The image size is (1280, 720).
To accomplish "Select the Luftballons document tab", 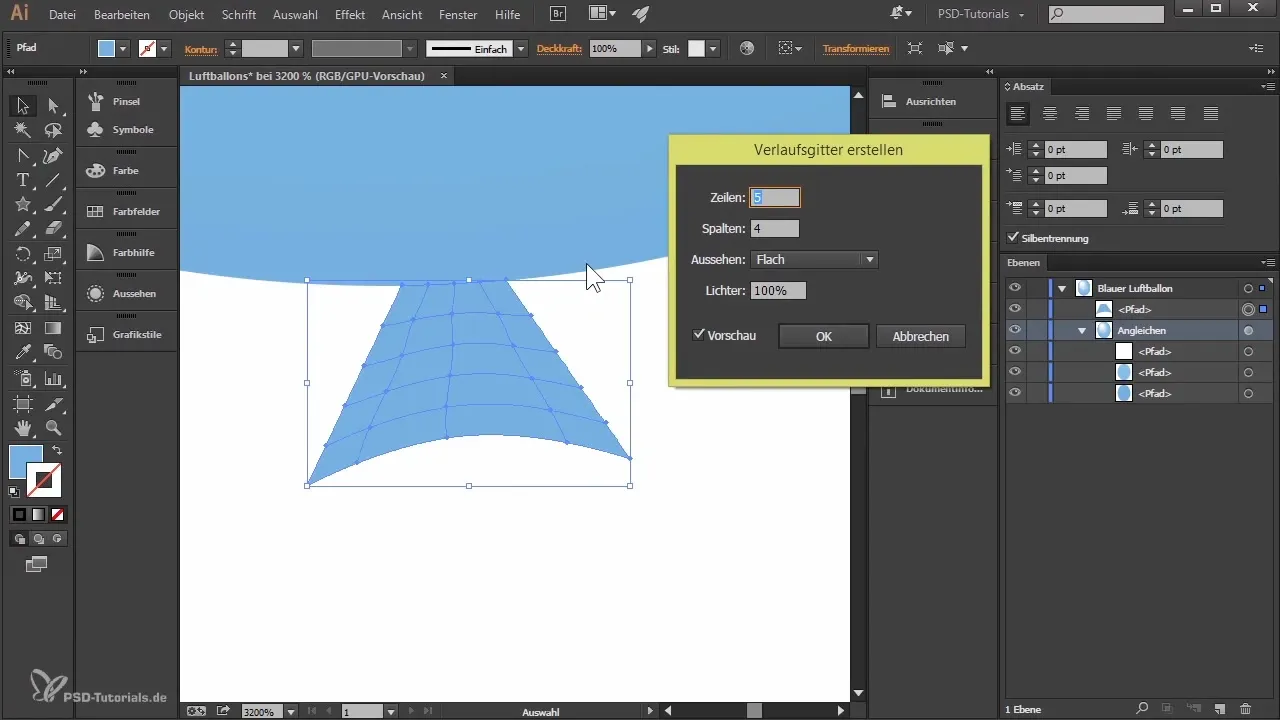I will 307,76.
